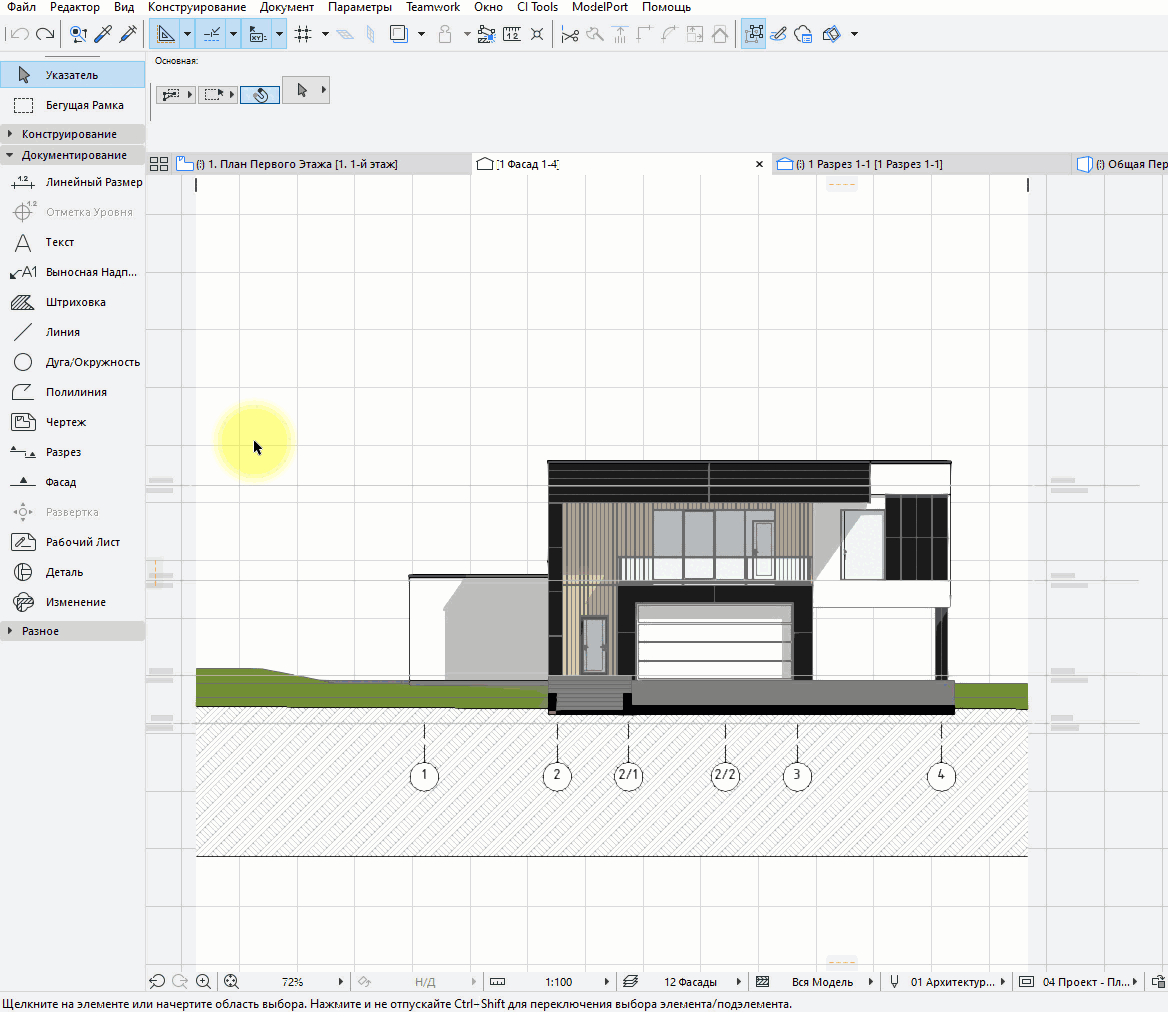Select the Pipette (pick up parameters) tool

[x=102, y=35]
